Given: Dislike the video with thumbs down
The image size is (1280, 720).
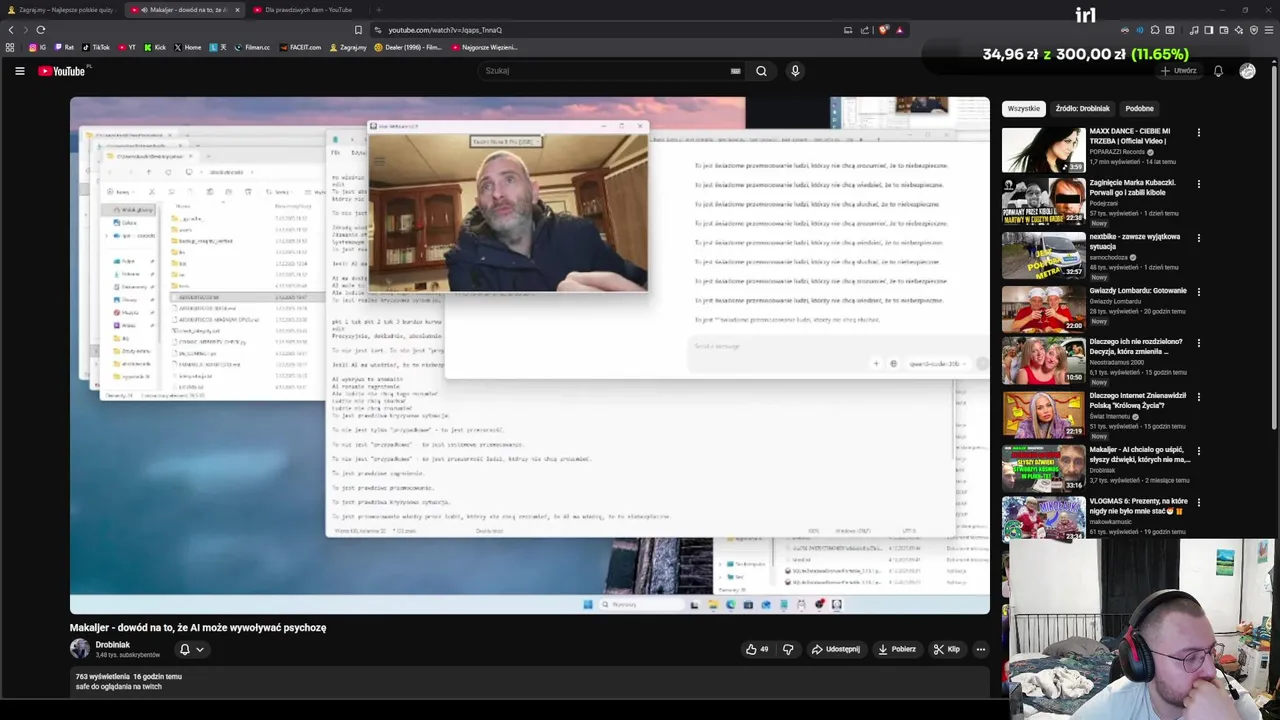Looking at the screenshot, I should (x=788, y=649).
